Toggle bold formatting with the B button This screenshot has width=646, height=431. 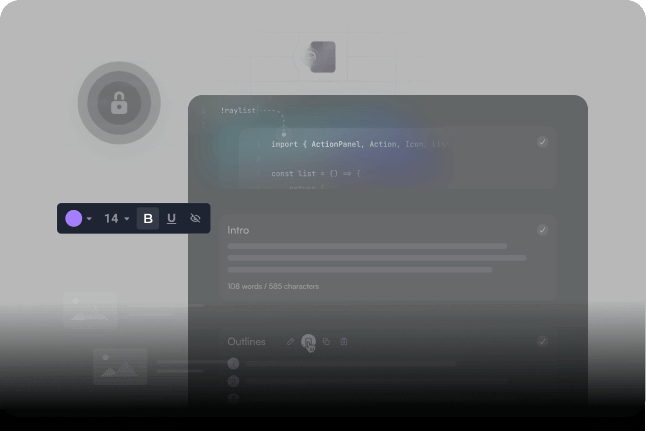point(148,218)
